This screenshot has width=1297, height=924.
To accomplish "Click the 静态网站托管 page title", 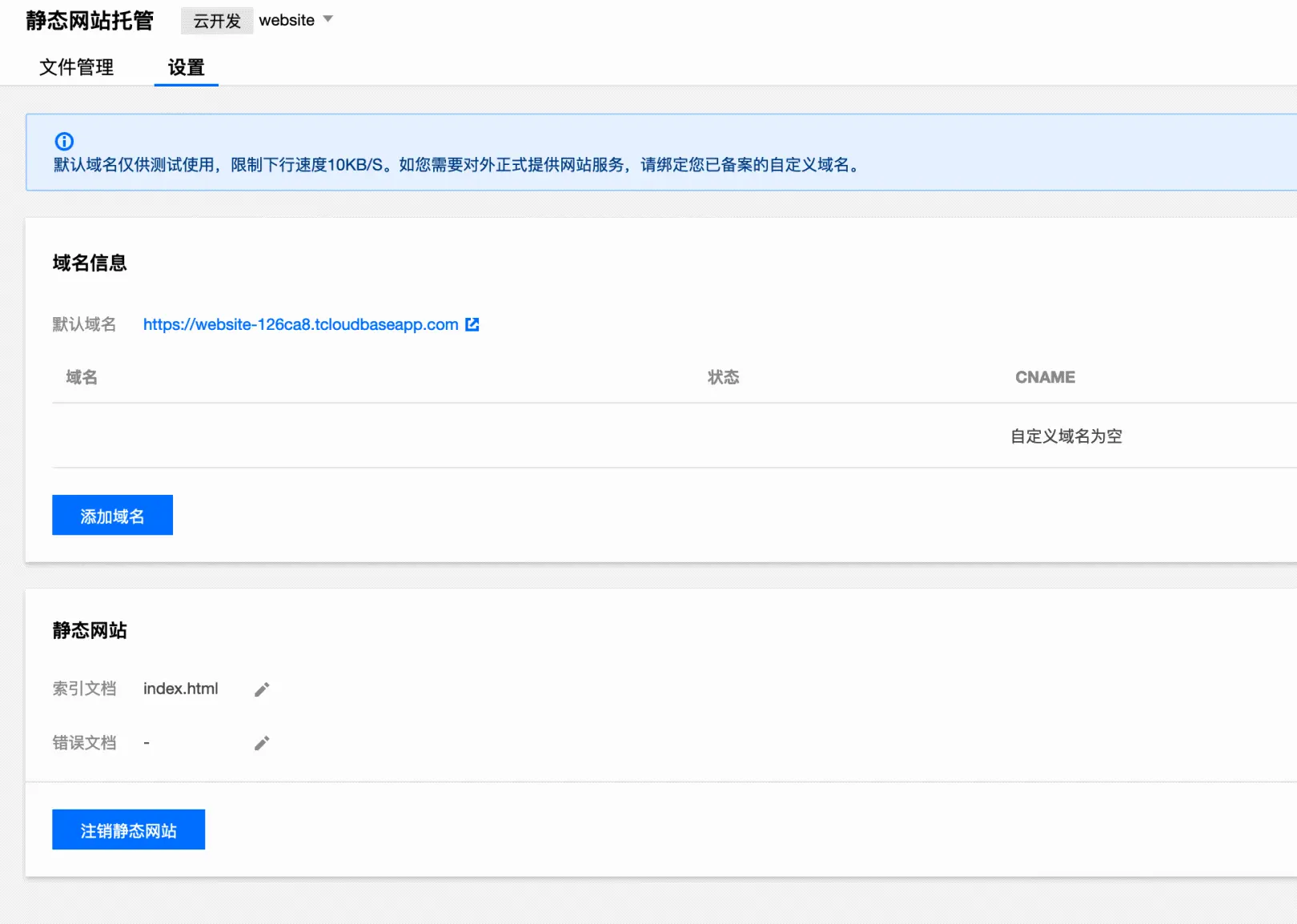I will (x=90, y=21).
